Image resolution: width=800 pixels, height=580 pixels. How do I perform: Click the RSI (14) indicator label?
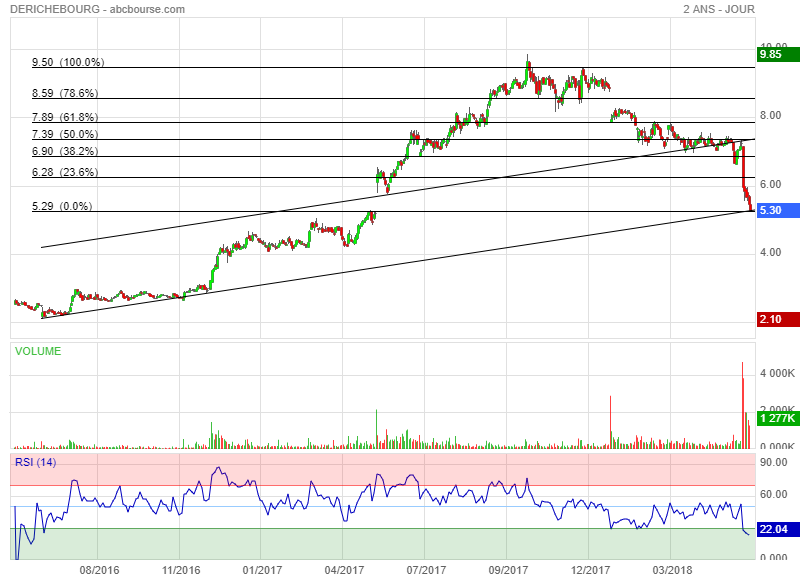coord(35,462)
